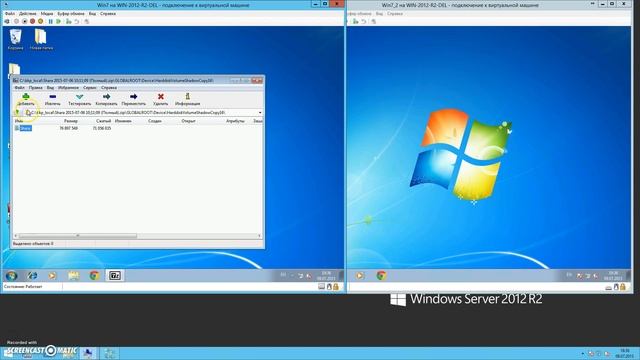Open the Избранное menu in 7-Zip
The height and width of the screenshot is (360, 640).
point(68,88)
